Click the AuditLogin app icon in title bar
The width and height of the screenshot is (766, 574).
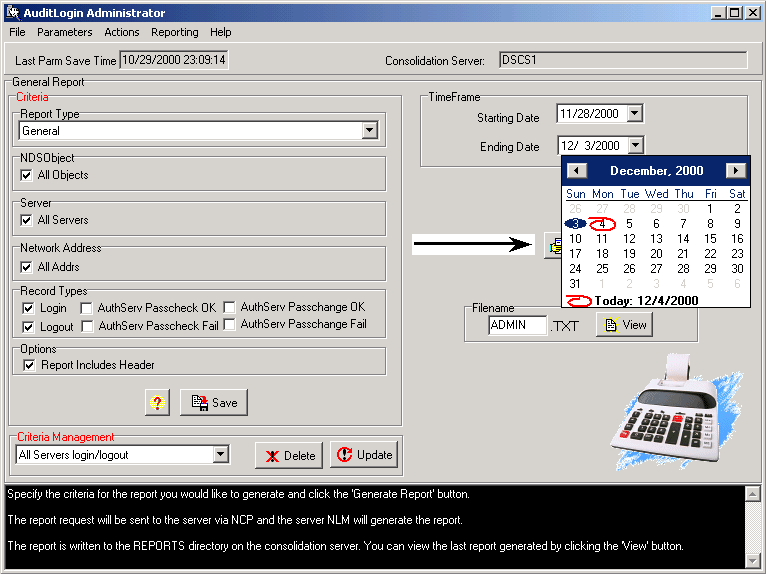coord(13,13)
